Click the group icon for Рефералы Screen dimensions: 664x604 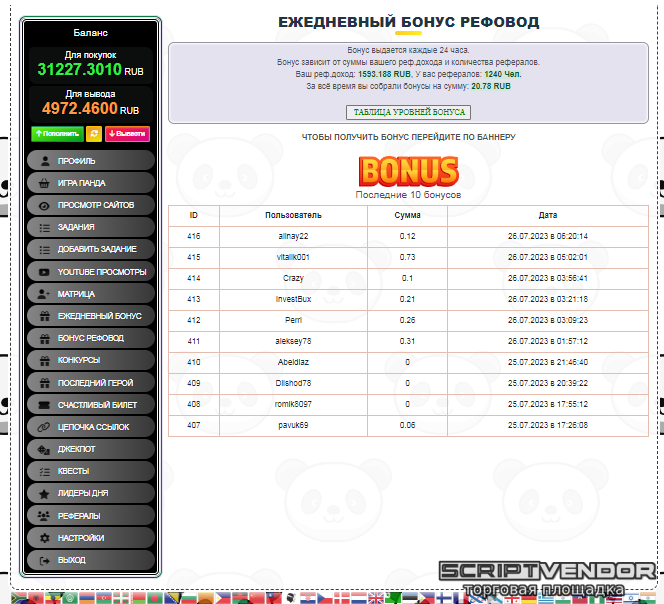coord(44,516)
